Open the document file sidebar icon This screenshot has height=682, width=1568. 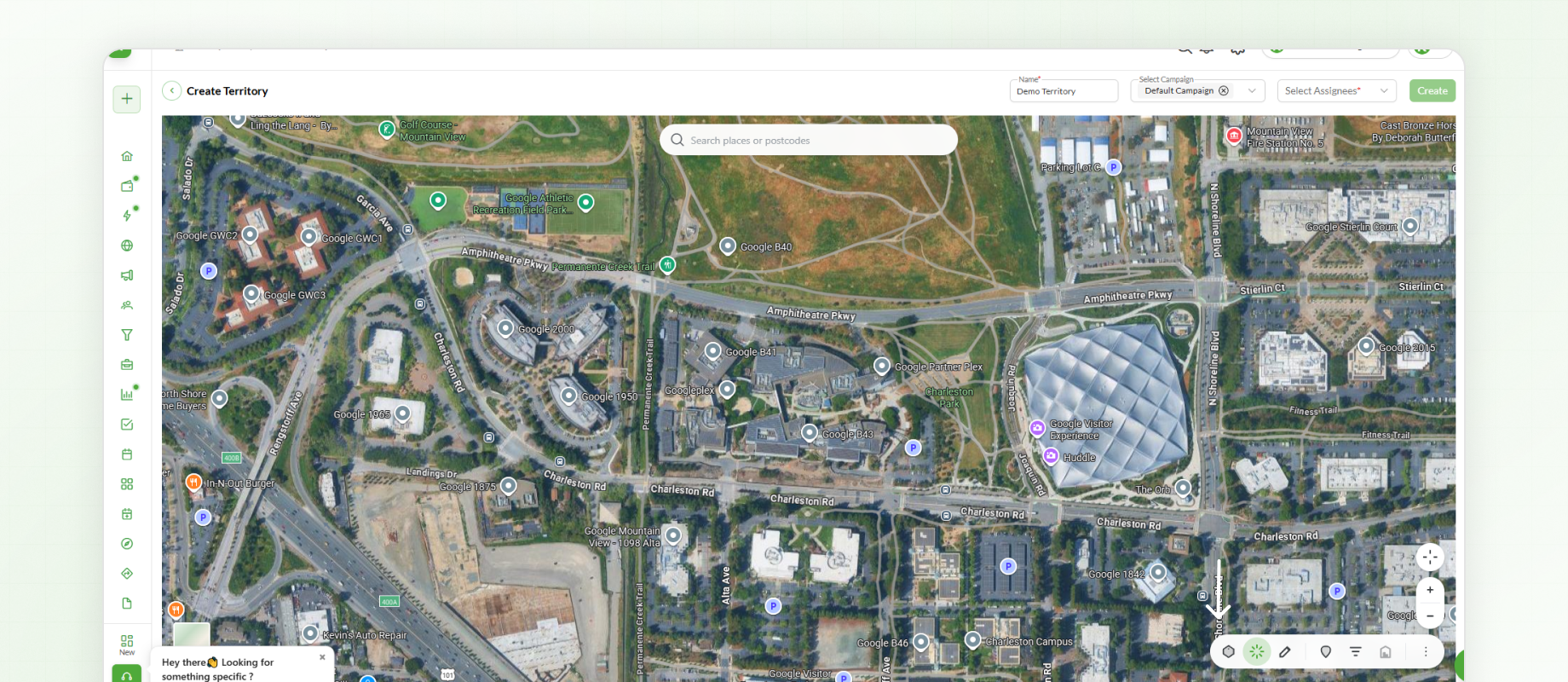[x=127, y=604]
